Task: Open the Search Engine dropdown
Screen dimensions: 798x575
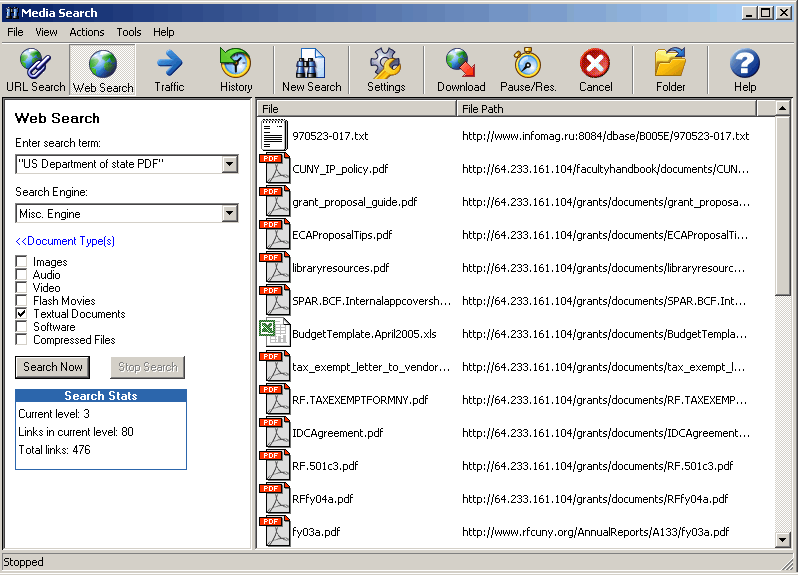Action: pos(230,214)
